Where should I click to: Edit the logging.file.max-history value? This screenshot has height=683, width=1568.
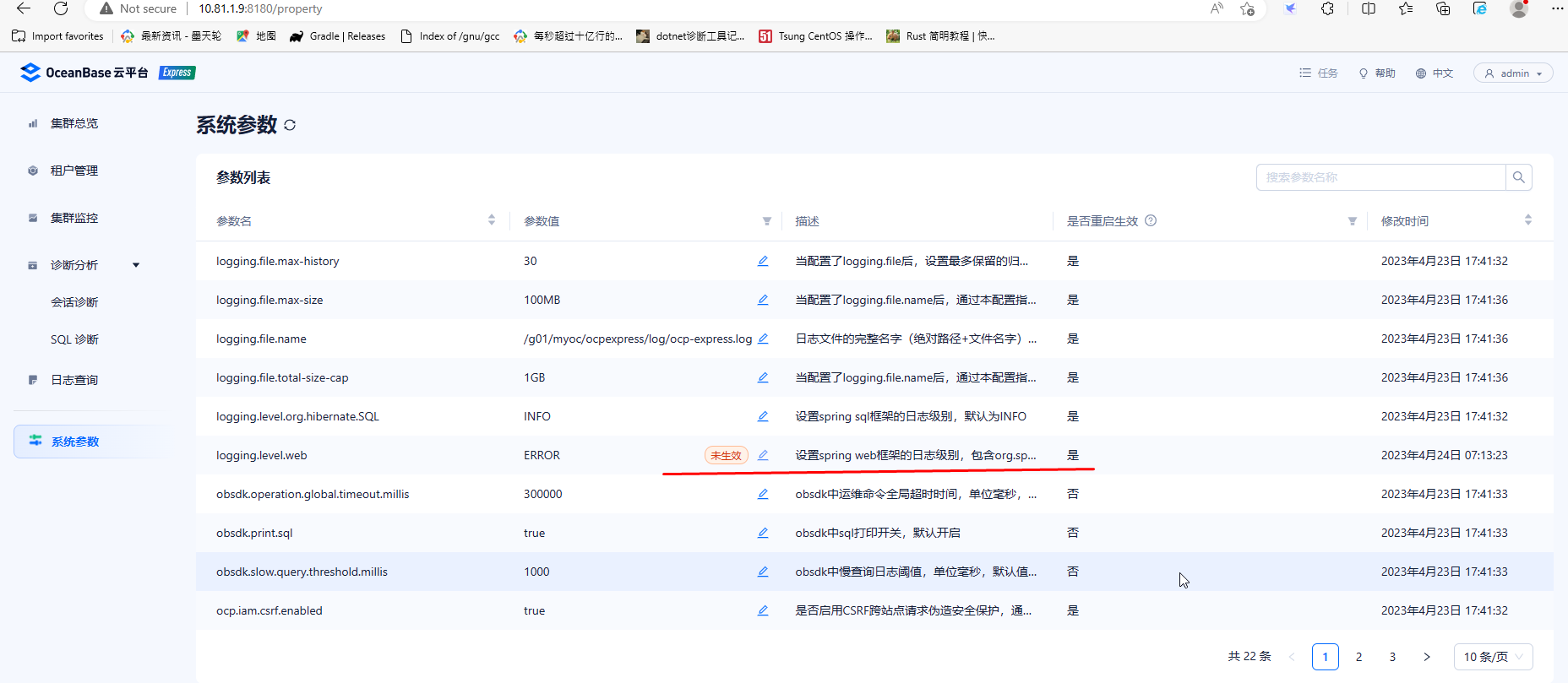coord(763,261)
